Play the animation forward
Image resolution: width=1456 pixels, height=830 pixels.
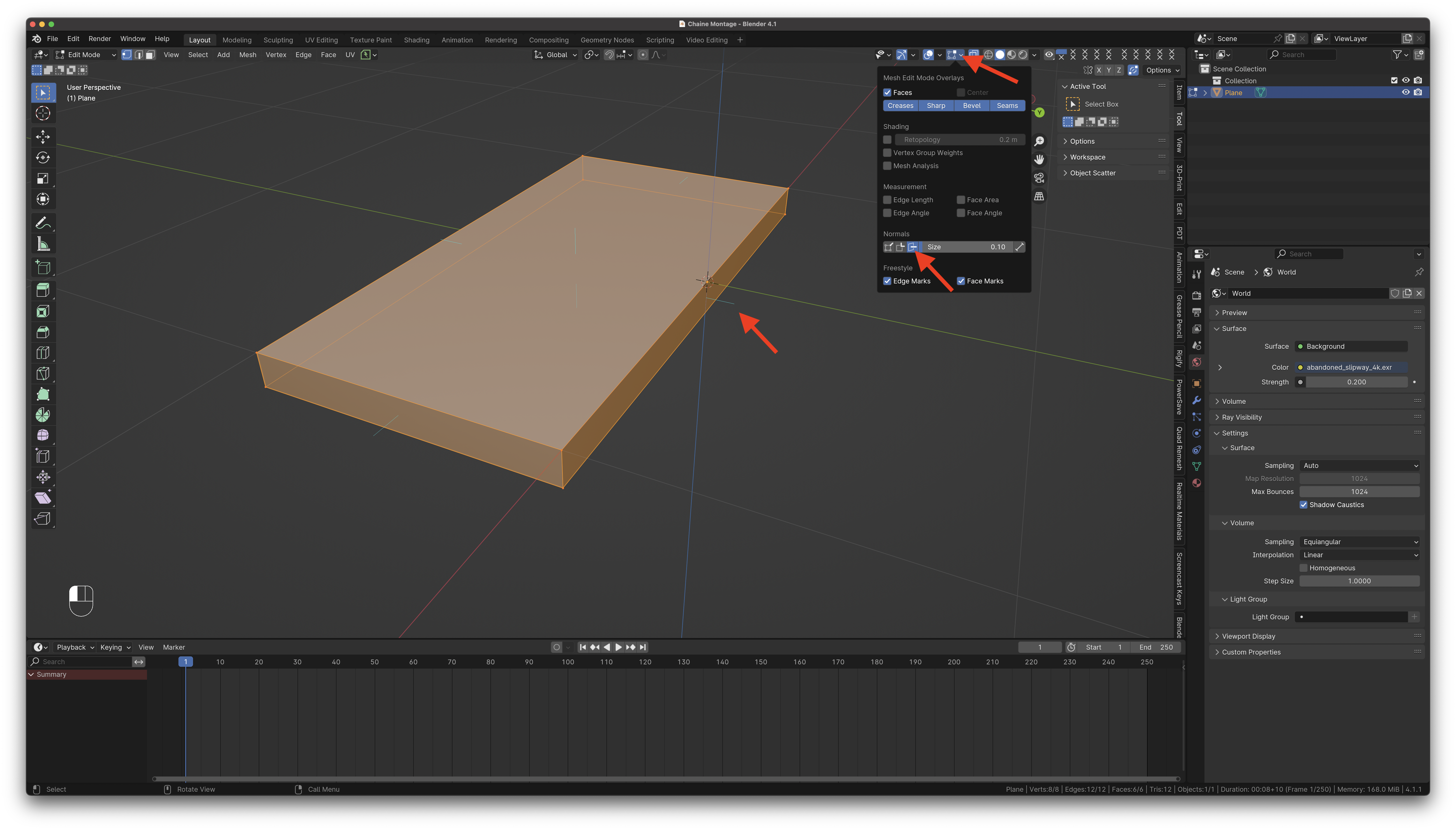[x=619, y=648]
